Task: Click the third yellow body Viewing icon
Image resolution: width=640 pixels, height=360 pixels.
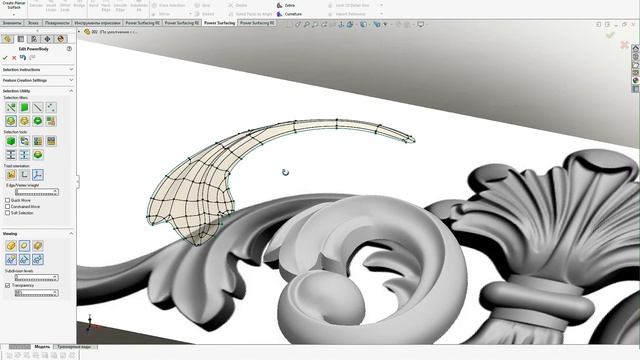Action: pos(38,246)
